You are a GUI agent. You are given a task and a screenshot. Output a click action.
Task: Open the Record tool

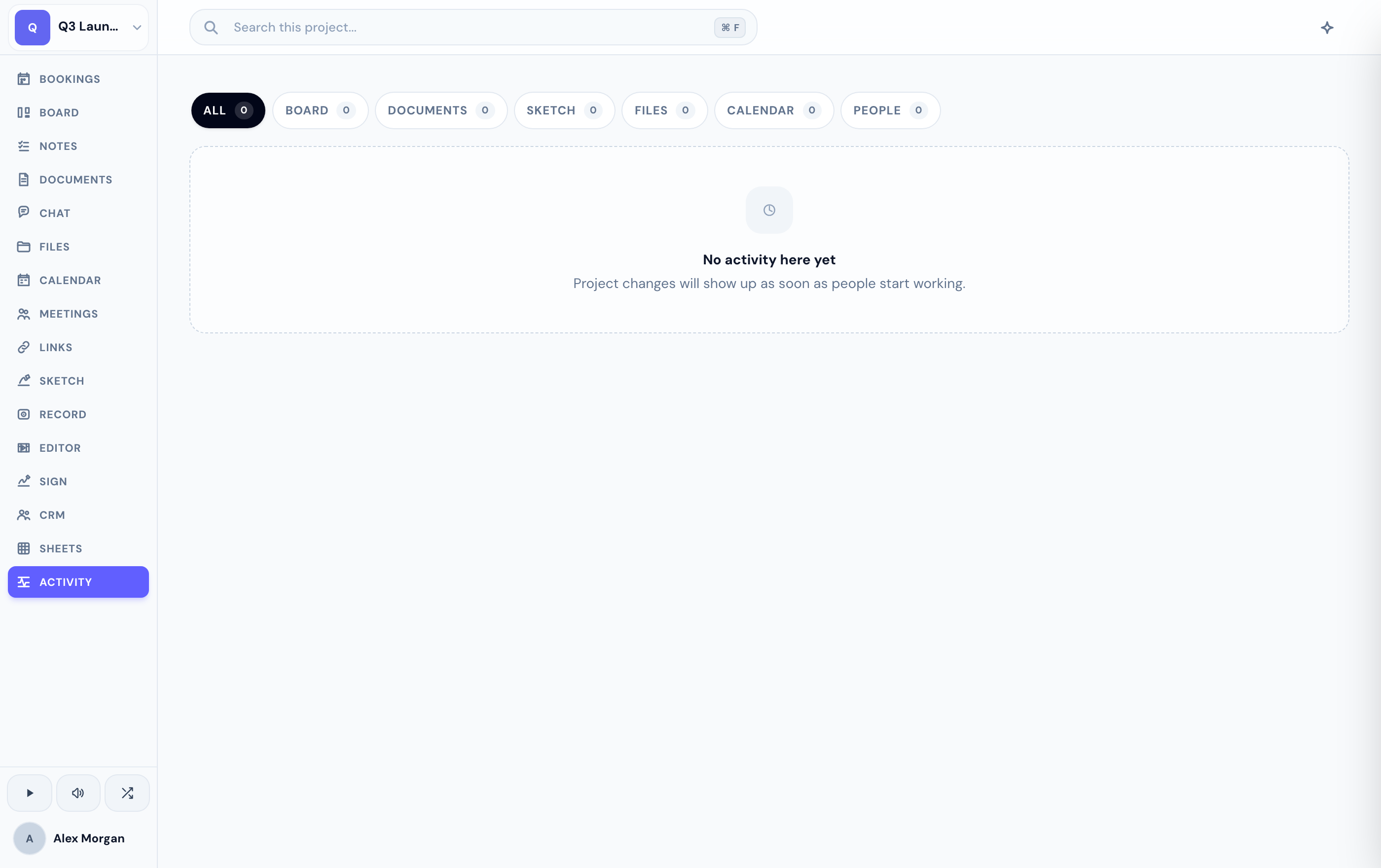[x=78, y=414]
